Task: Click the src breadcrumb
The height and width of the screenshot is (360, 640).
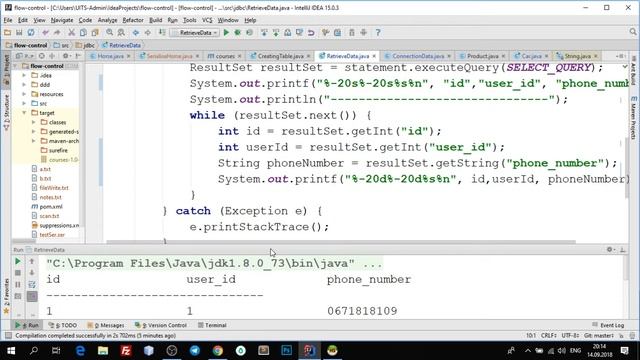Action: pyautogui.click(x=62, y=45)
